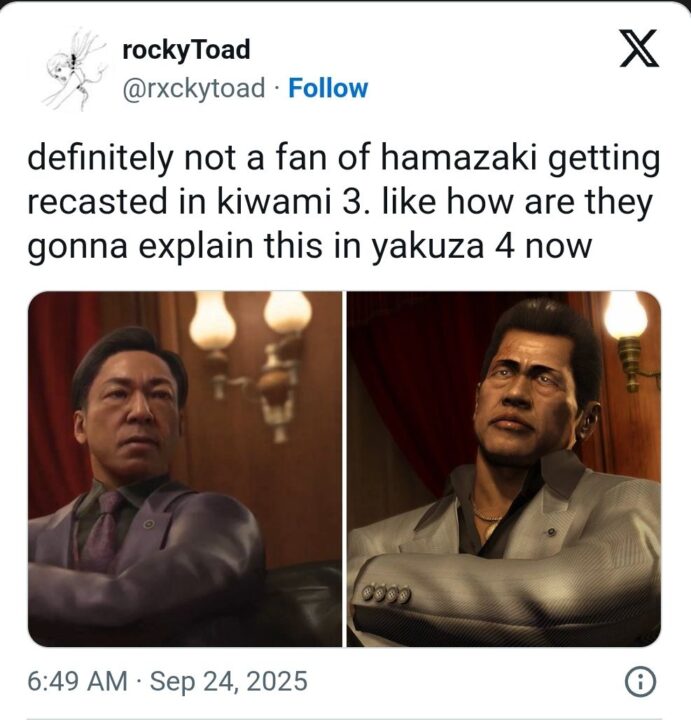The image size is (691, 720).
Task: View the right image with gray suit
Action: tap(504, 469)
